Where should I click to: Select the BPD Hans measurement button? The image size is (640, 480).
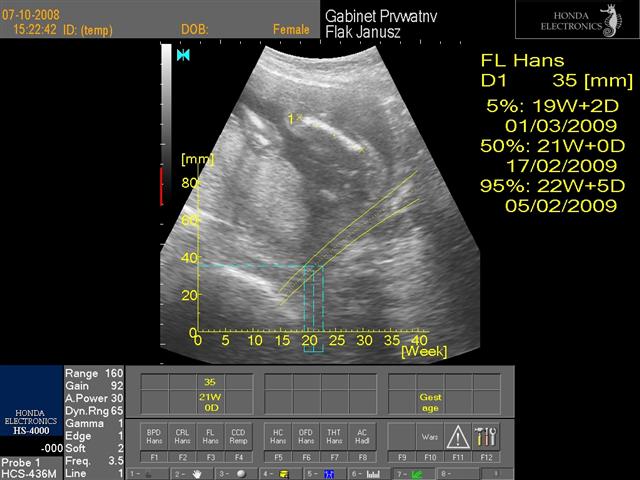(154, 437)
